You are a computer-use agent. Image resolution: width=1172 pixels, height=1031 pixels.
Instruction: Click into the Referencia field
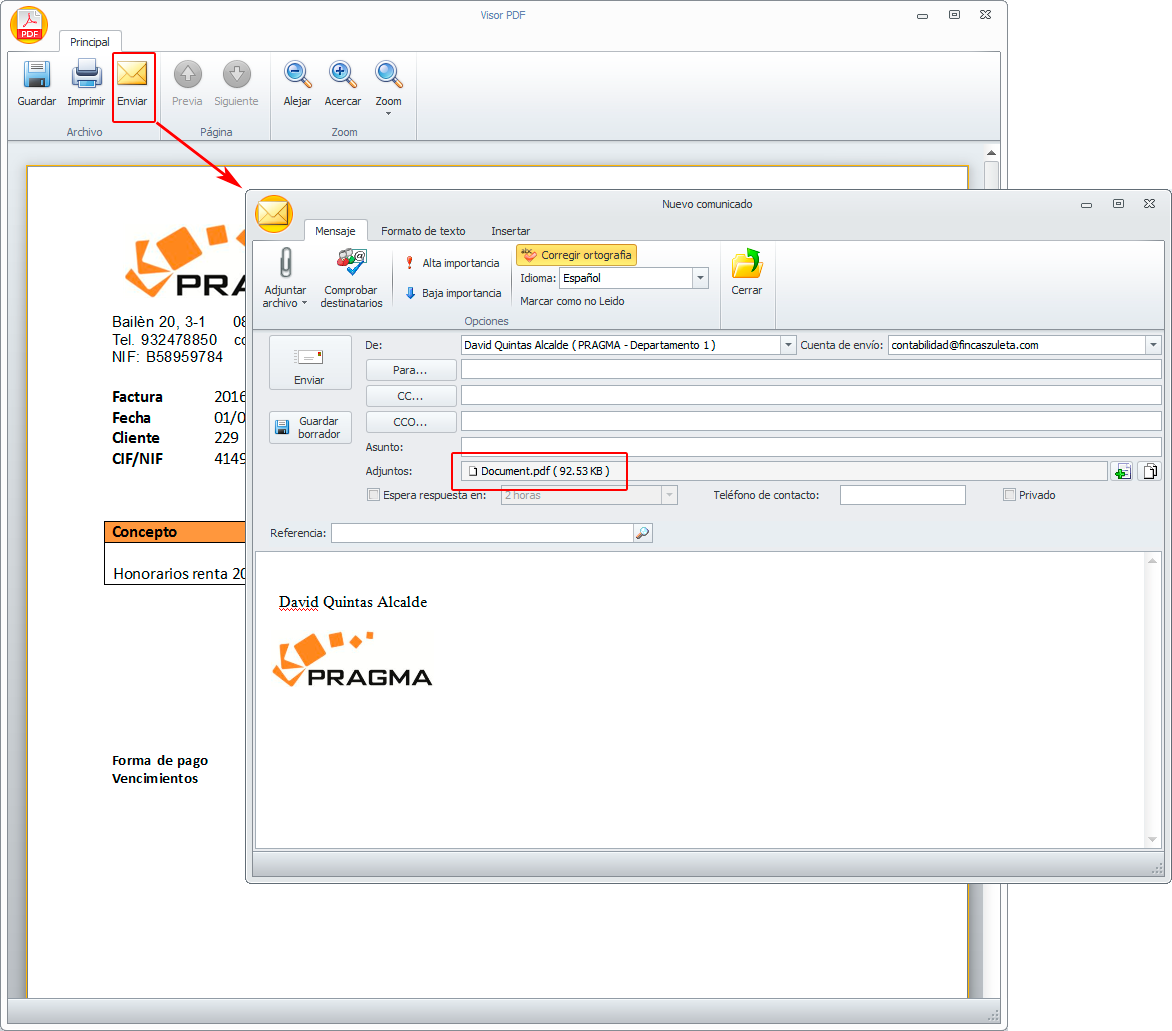(x=482, y=533)
